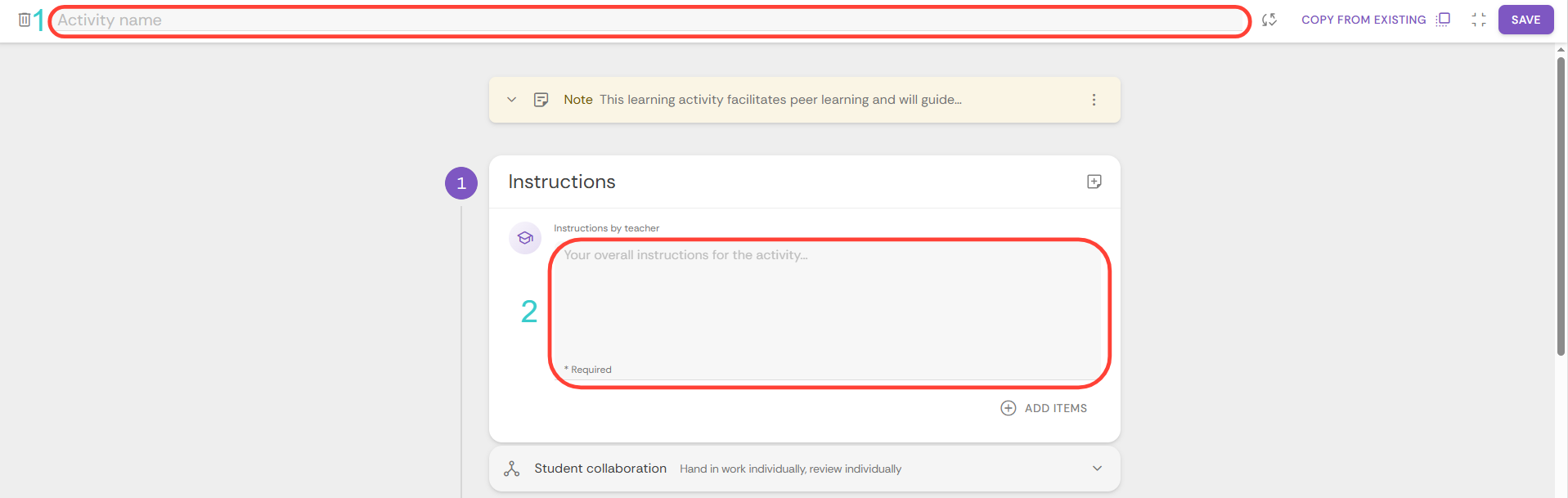Screen dimensions: 1568x498
Task: Click the add-note icon in the Instructions header
Action: coord(1094,182)
